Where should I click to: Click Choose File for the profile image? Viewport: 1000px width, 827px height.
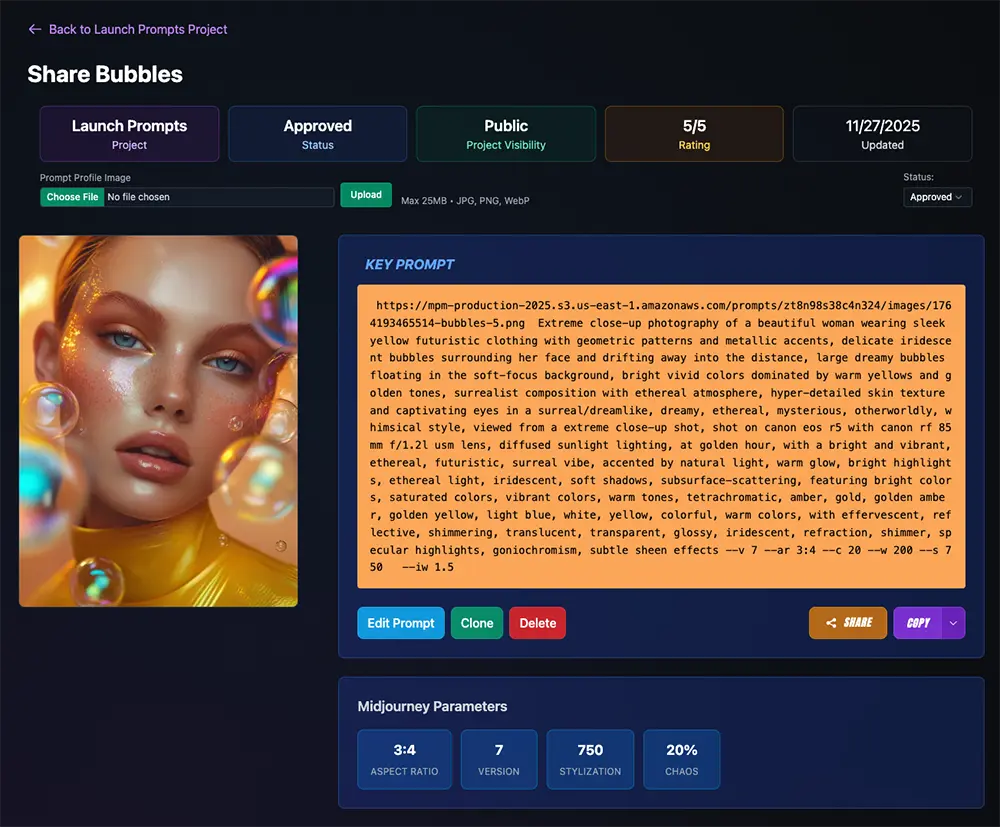[71, 197]
